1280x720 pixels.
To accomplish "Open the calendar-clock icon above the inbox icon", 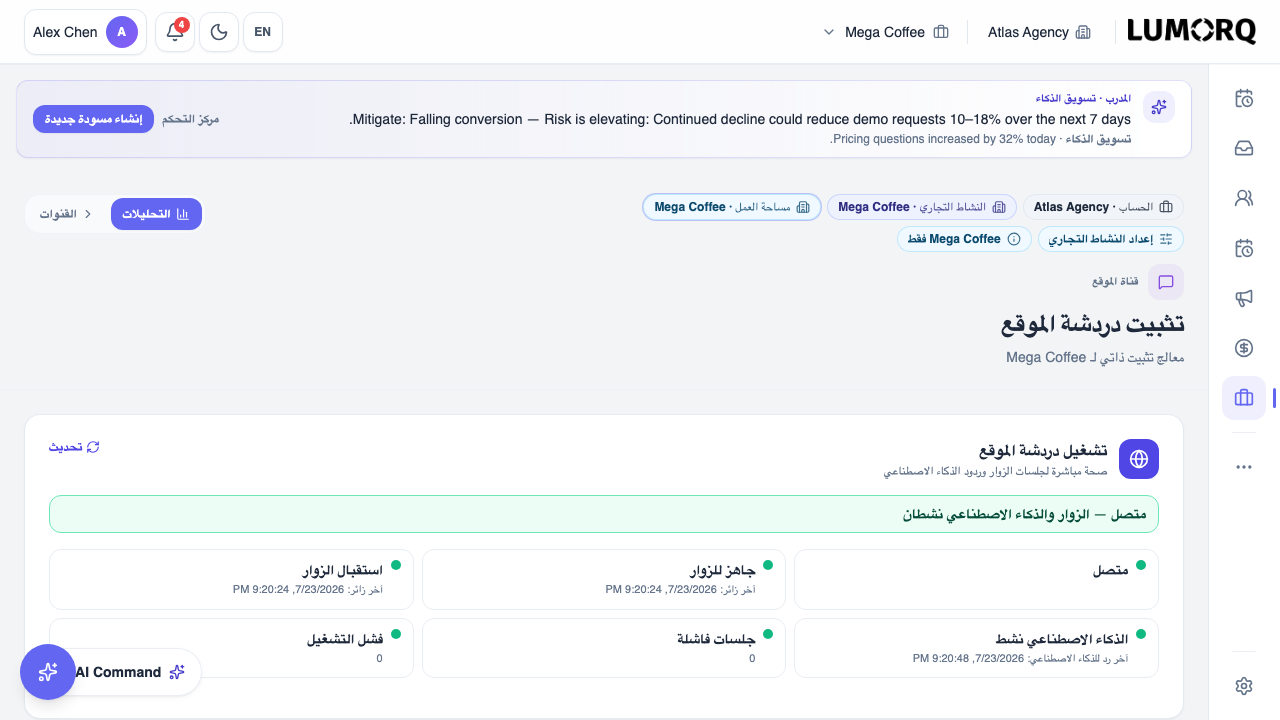I will click(x=1244, y=98).
